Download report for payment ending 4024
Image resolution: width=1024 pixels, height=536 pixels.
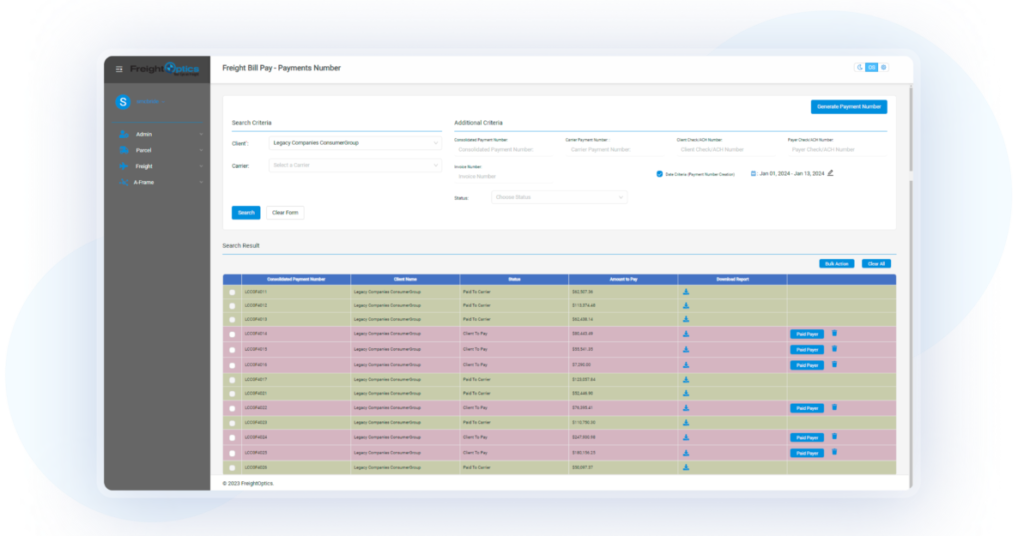click(x=686, y=437)
